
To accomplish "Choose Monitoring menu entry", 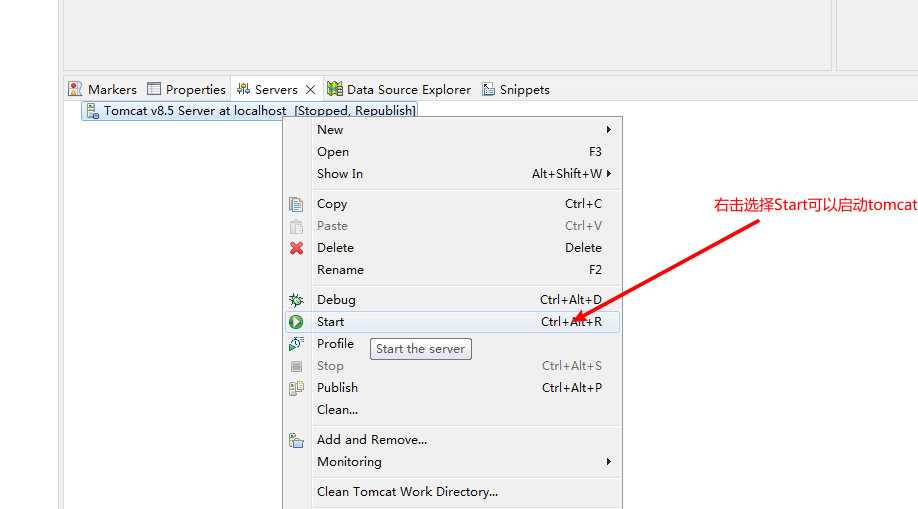I will coord(452,462).
